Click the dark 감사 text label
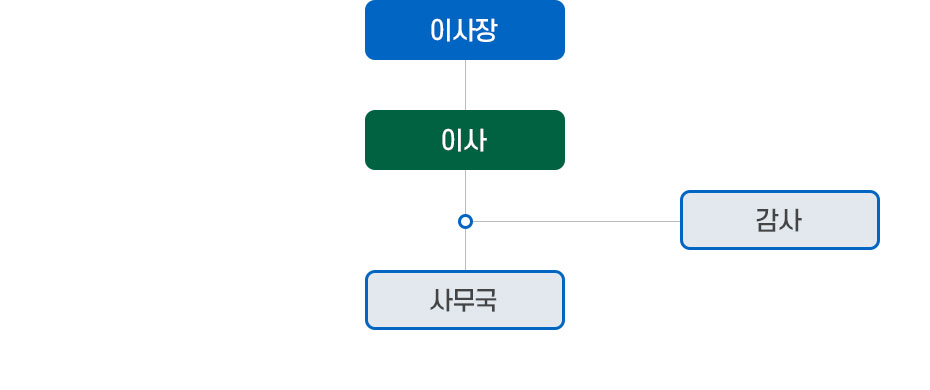930x390 pixels. click(x=779, y=220)
